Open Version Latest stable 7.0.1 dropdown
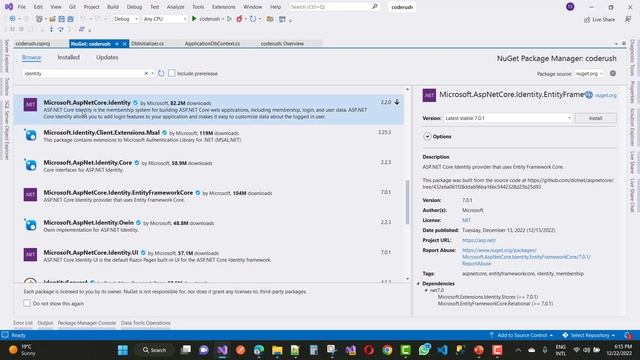 coord(508,118)
